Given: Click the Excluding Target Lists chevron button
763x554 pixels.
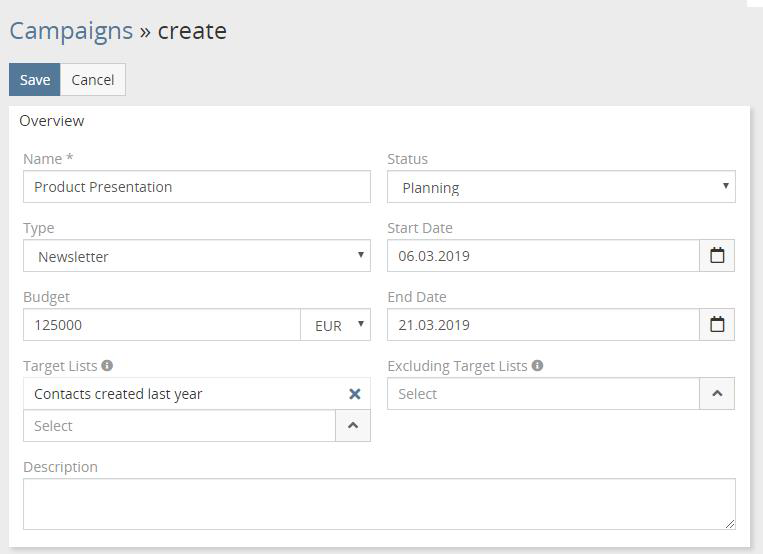Looking at the screenshot, I should click(x=717, y=394).
